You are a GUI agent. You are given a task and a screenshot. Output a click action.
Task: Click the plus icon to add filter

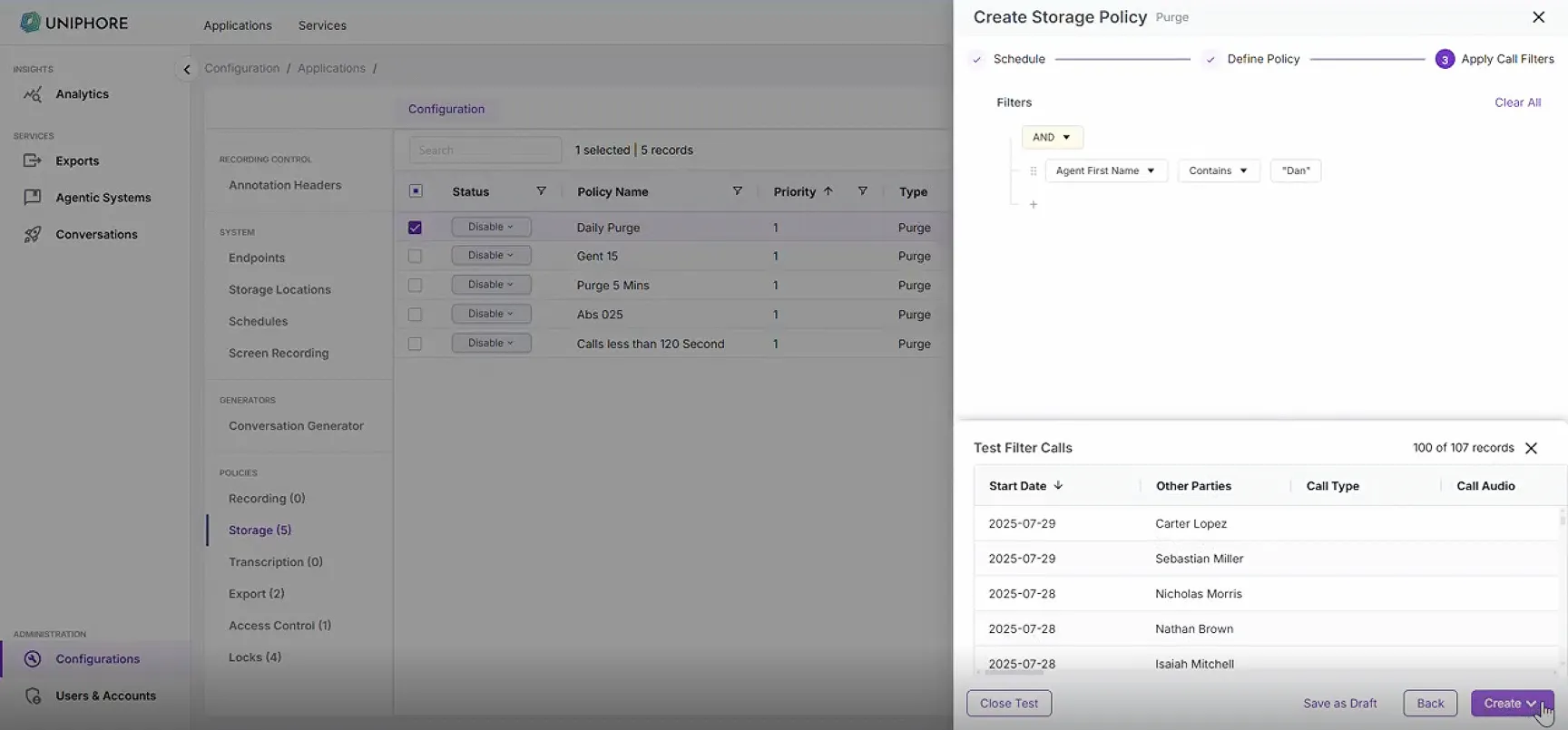point(1033,205)
